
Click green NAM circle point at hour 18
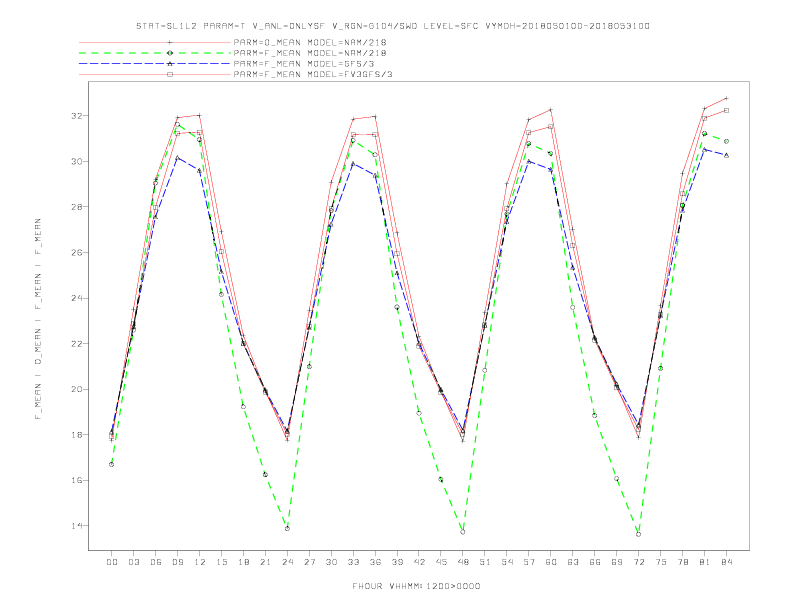[243, 406]
